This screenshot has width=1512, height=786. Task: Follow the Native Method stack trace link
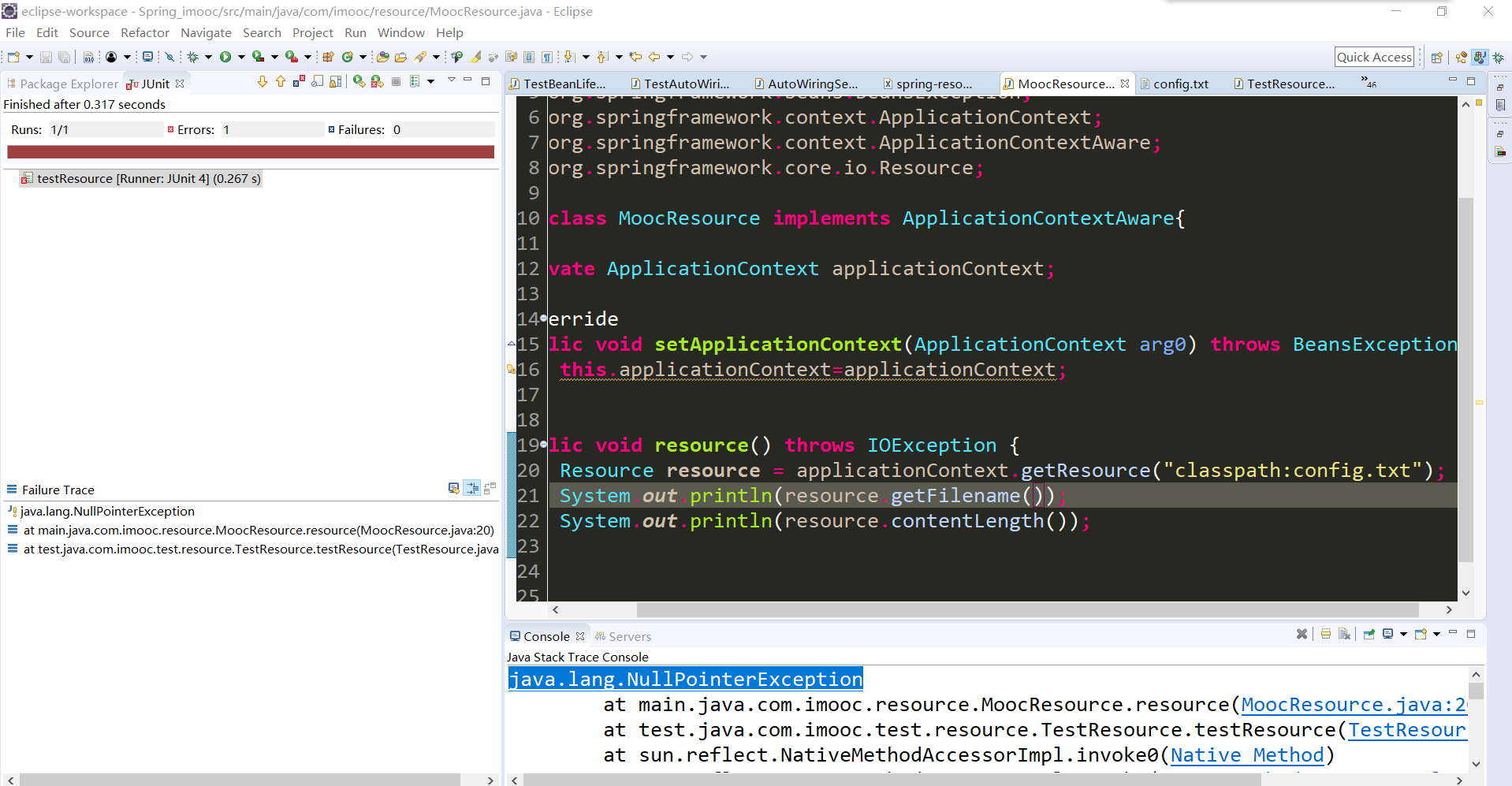(1246, 754)
